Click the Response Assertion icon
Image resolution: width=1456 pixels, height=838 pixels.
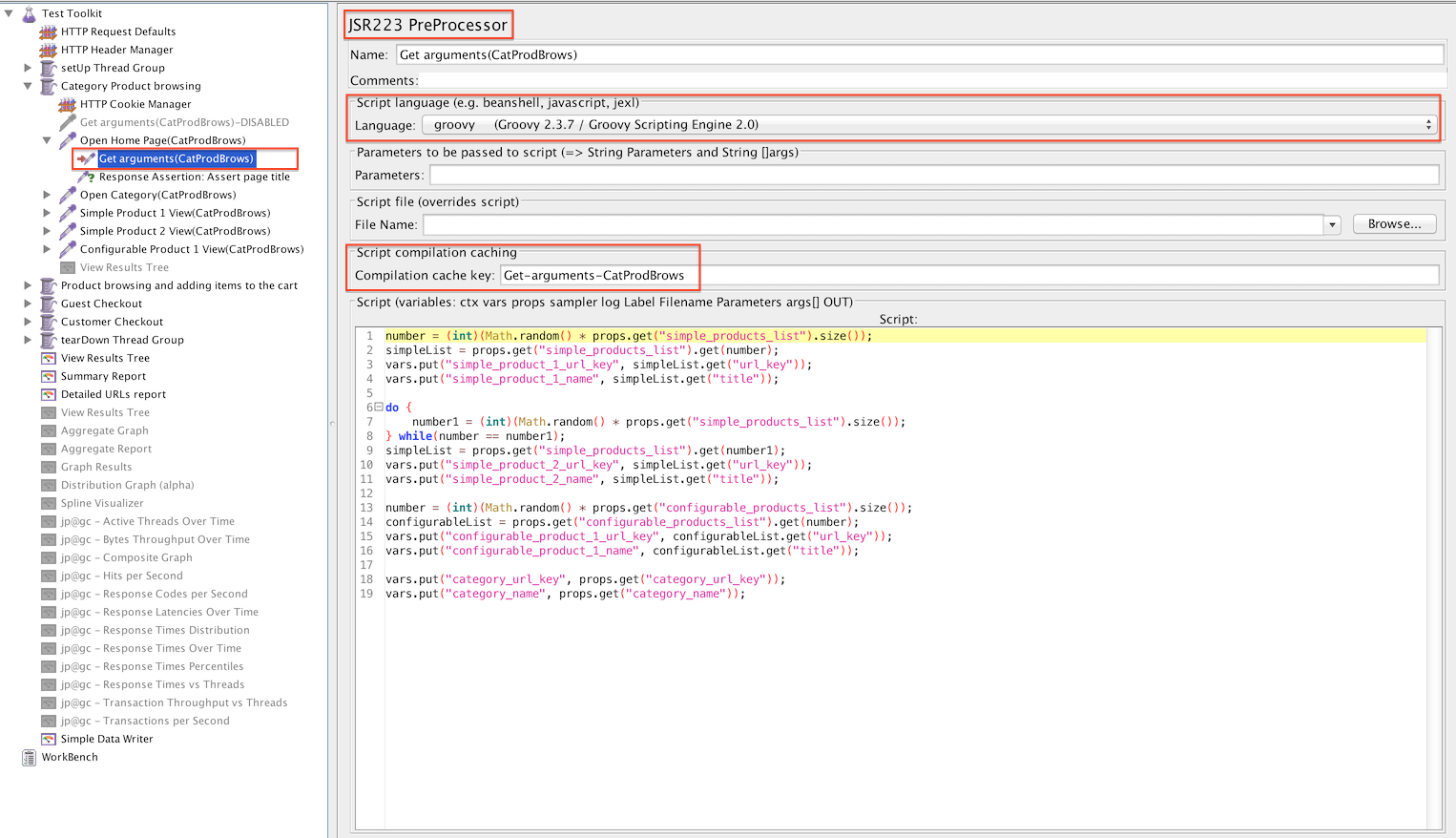pos(86,177)
